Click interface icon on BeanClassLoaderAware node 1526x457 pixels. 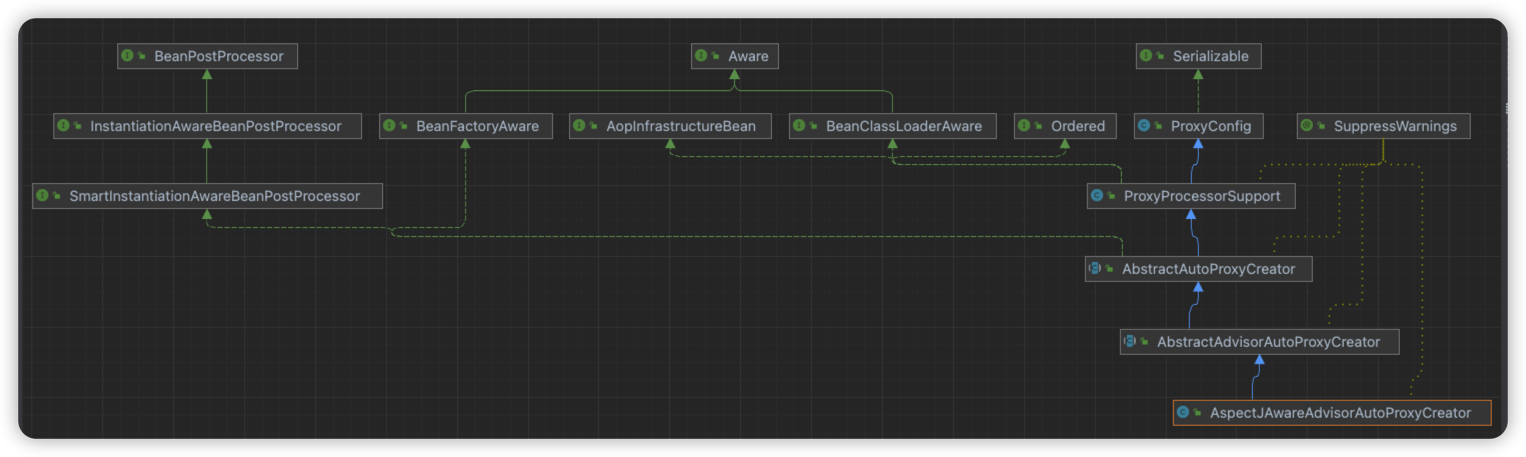tap(798, 127)
